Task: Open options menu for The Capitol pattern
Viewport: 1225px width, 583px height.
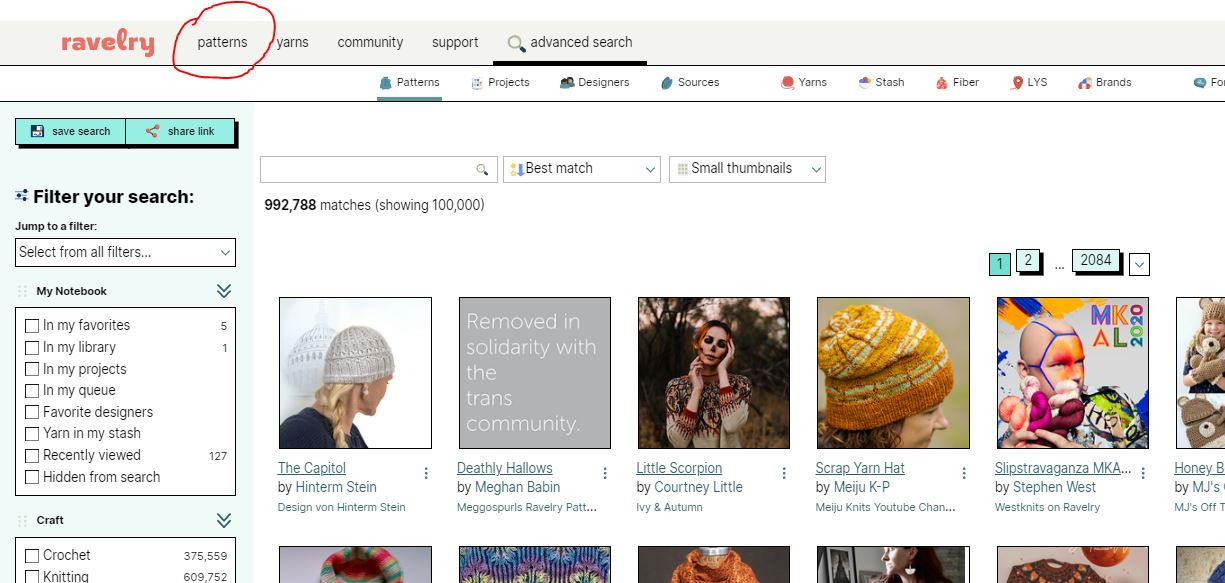Action: tap(426, 474)
